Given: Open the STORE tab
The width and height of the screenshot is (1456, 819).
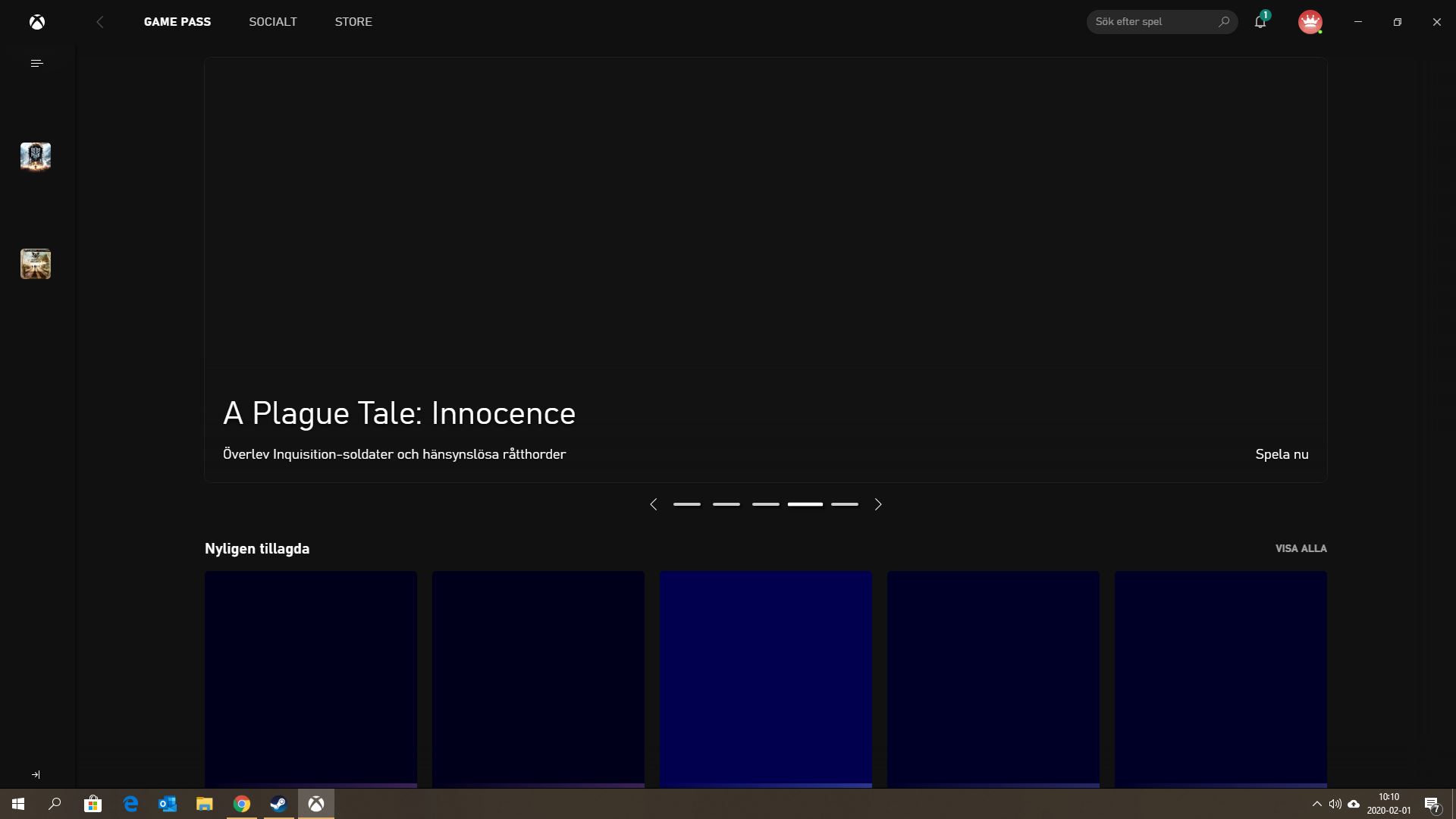Looking at the screenshot, I should (353, 22).
